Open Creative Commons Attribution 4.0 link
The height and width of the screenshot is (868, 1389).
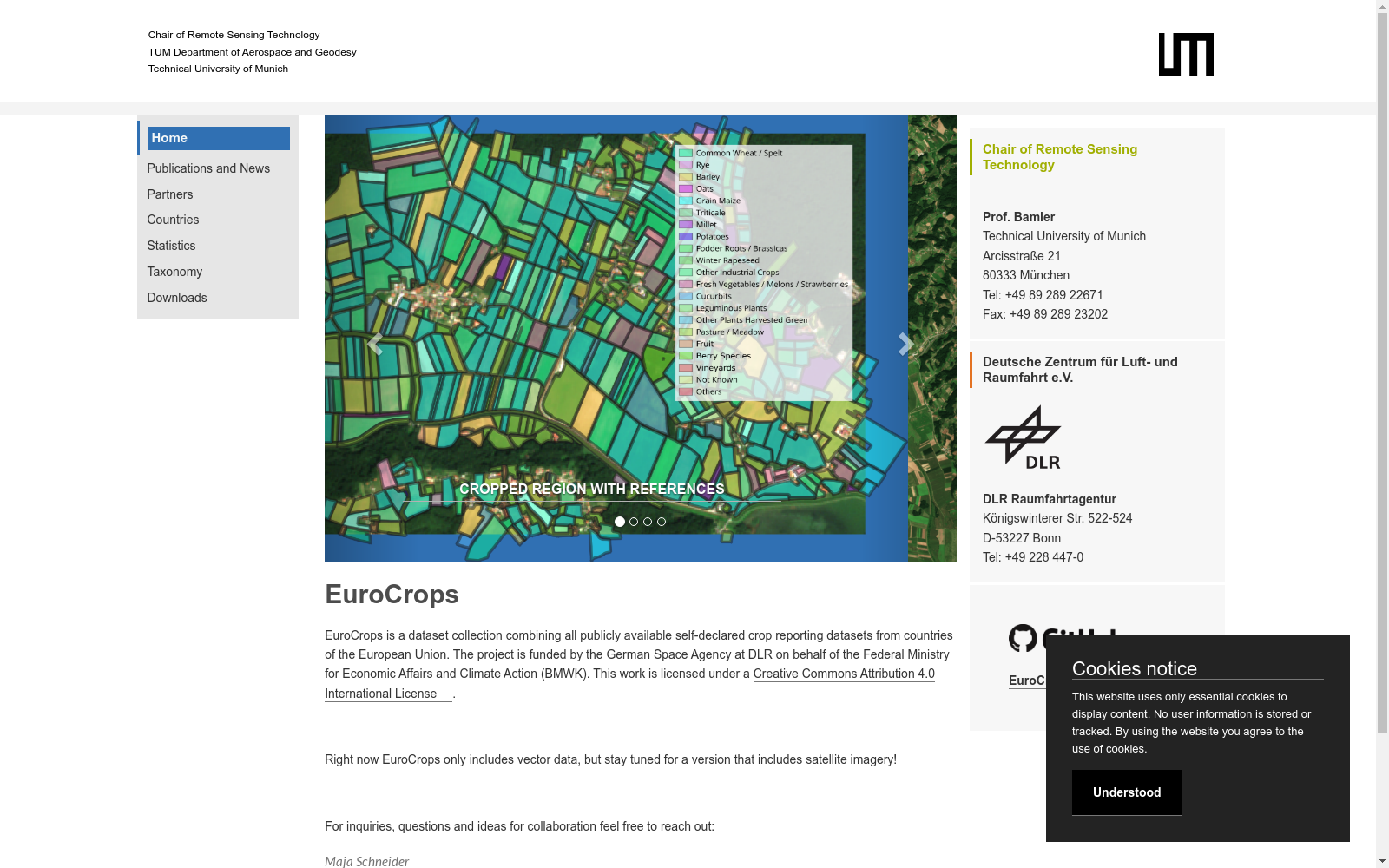(x=844, y=674)
